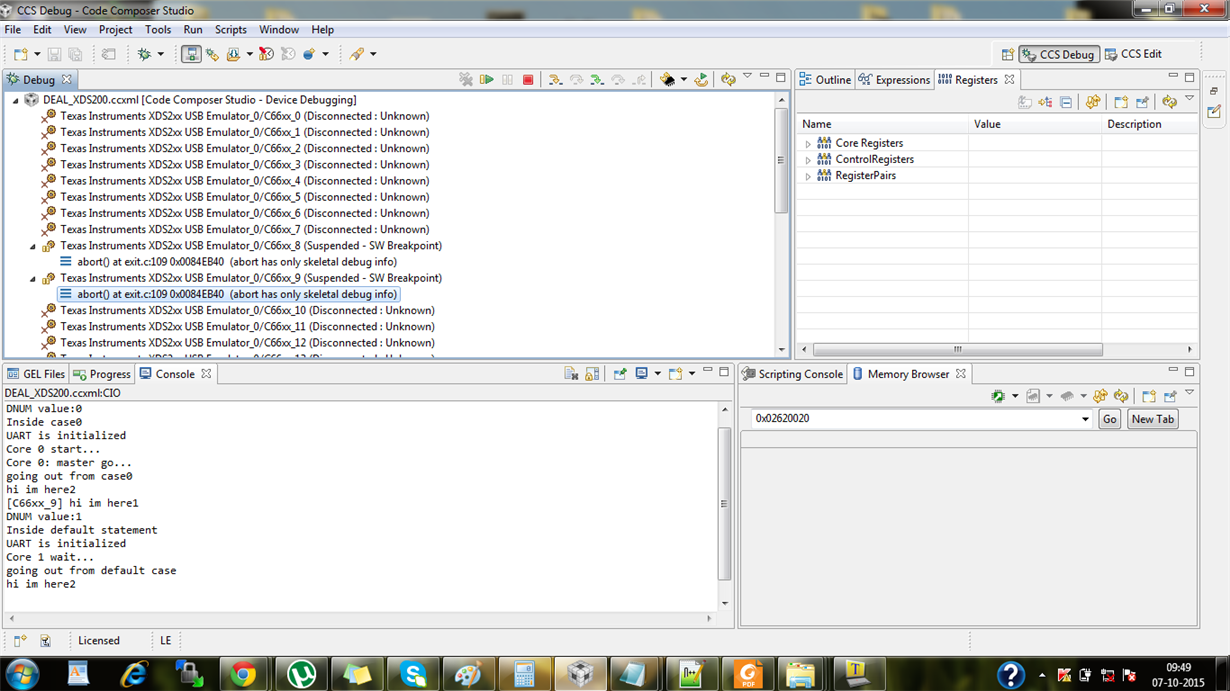Open the Run menu

point(193,30)
